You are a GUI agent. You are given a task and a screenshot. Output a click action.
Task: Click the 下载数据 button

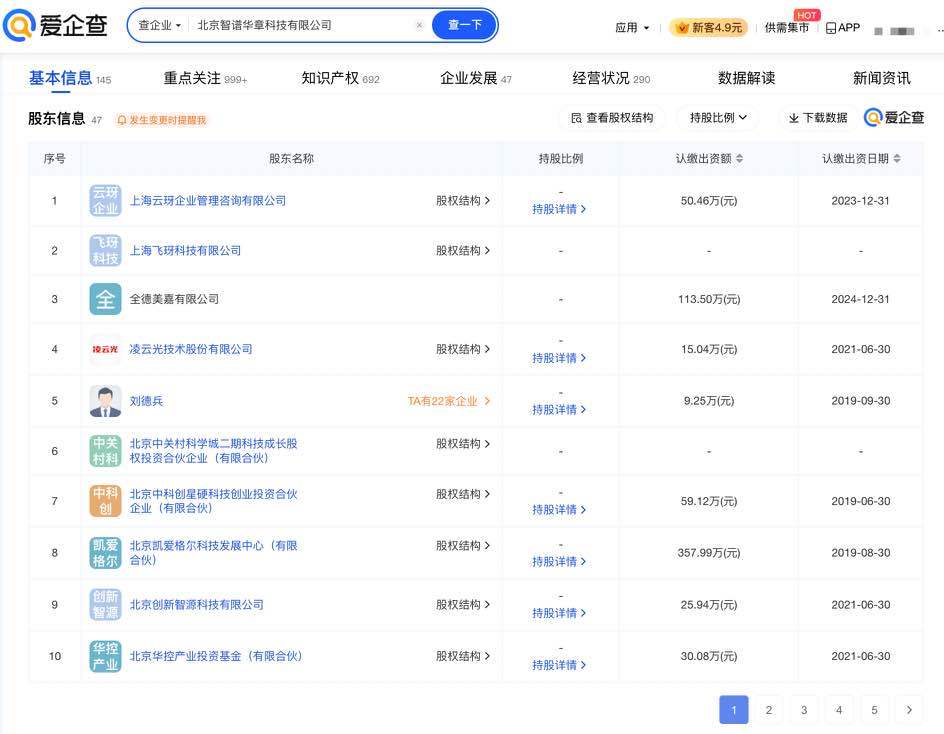(x=817, y=118)
